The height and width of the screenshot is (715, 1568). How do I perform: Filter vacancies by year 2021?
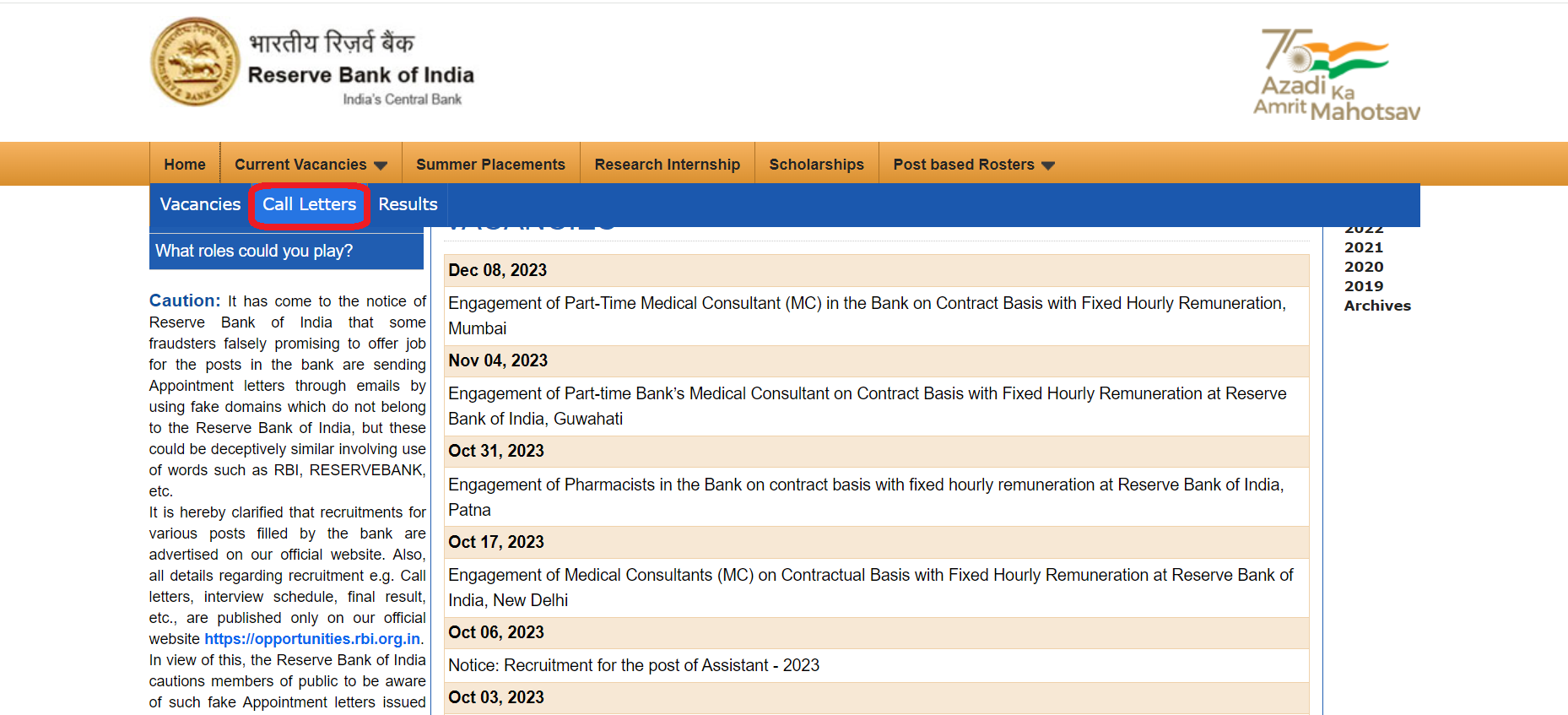(1363, 247)
